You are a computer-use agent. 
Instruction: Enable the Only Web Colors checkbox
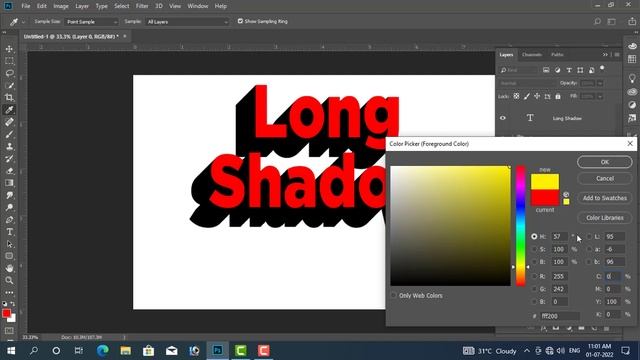394,295
